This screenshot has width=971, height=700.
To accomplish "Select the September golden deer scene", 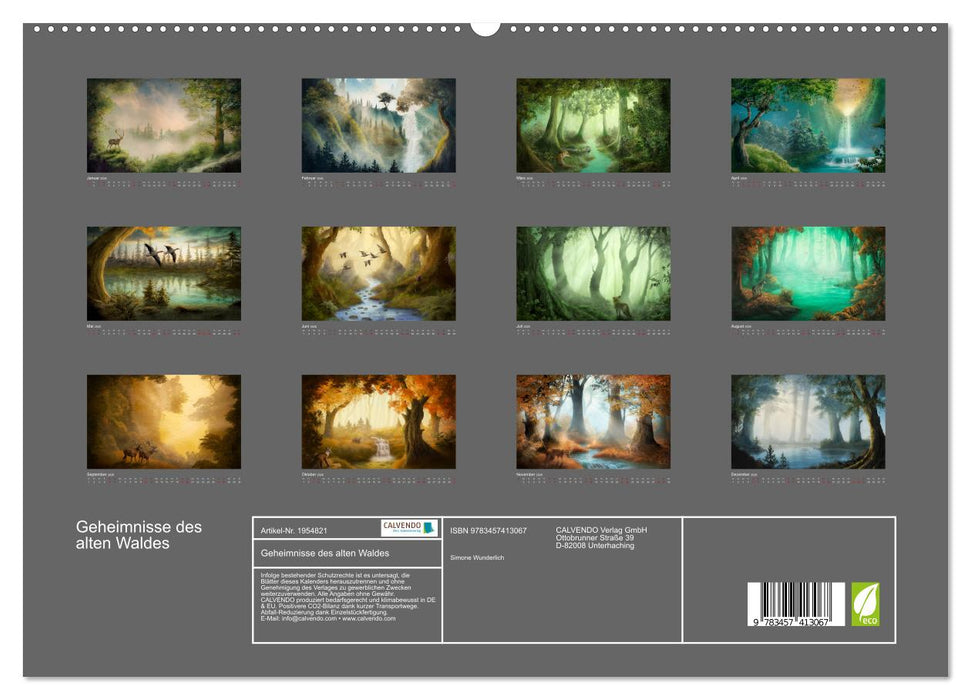I will coord(163,418).
